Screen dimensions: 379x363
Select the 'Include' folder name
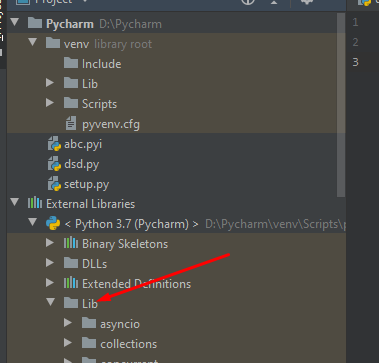[x=102, y=64]
